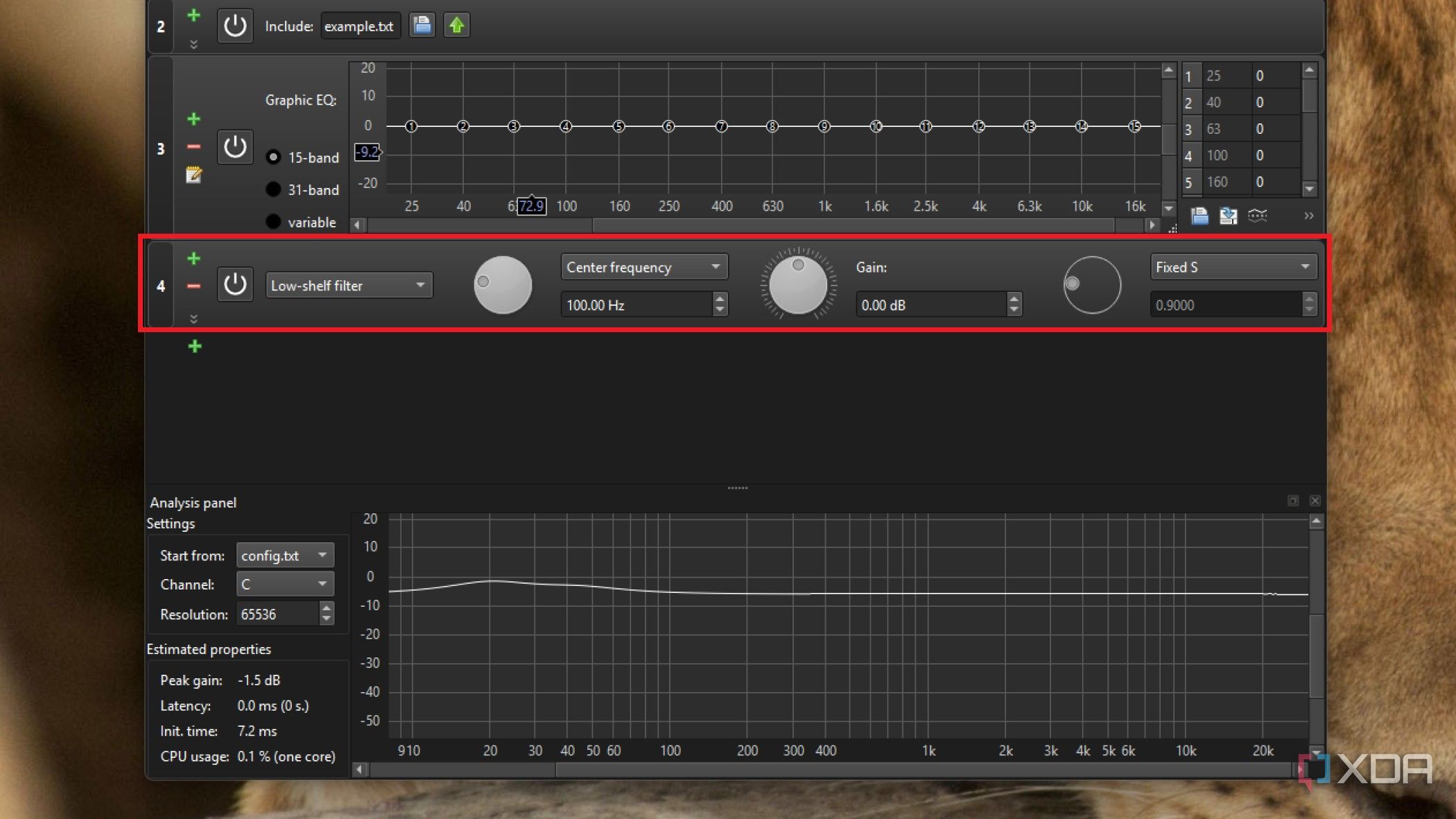Expand the Fixed S dropdown
The width and height of the screenshot is (1456, 819).
1233,267
